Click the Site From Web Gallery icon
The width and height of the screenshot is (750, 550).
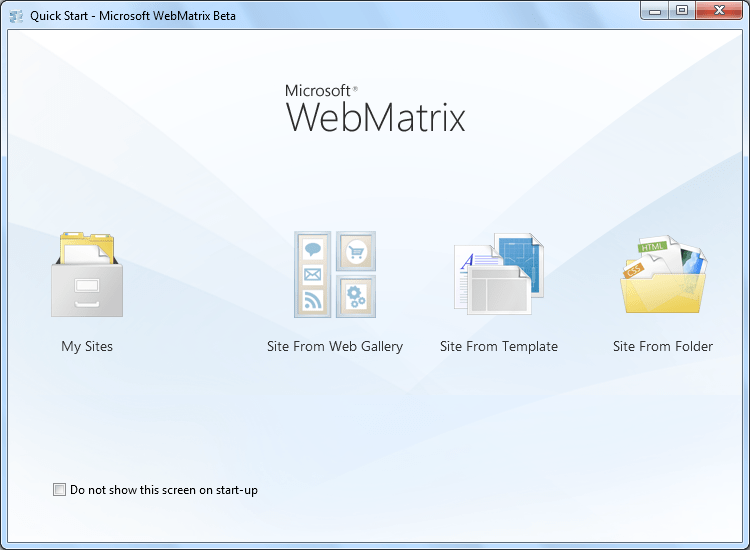click(335, 275)
